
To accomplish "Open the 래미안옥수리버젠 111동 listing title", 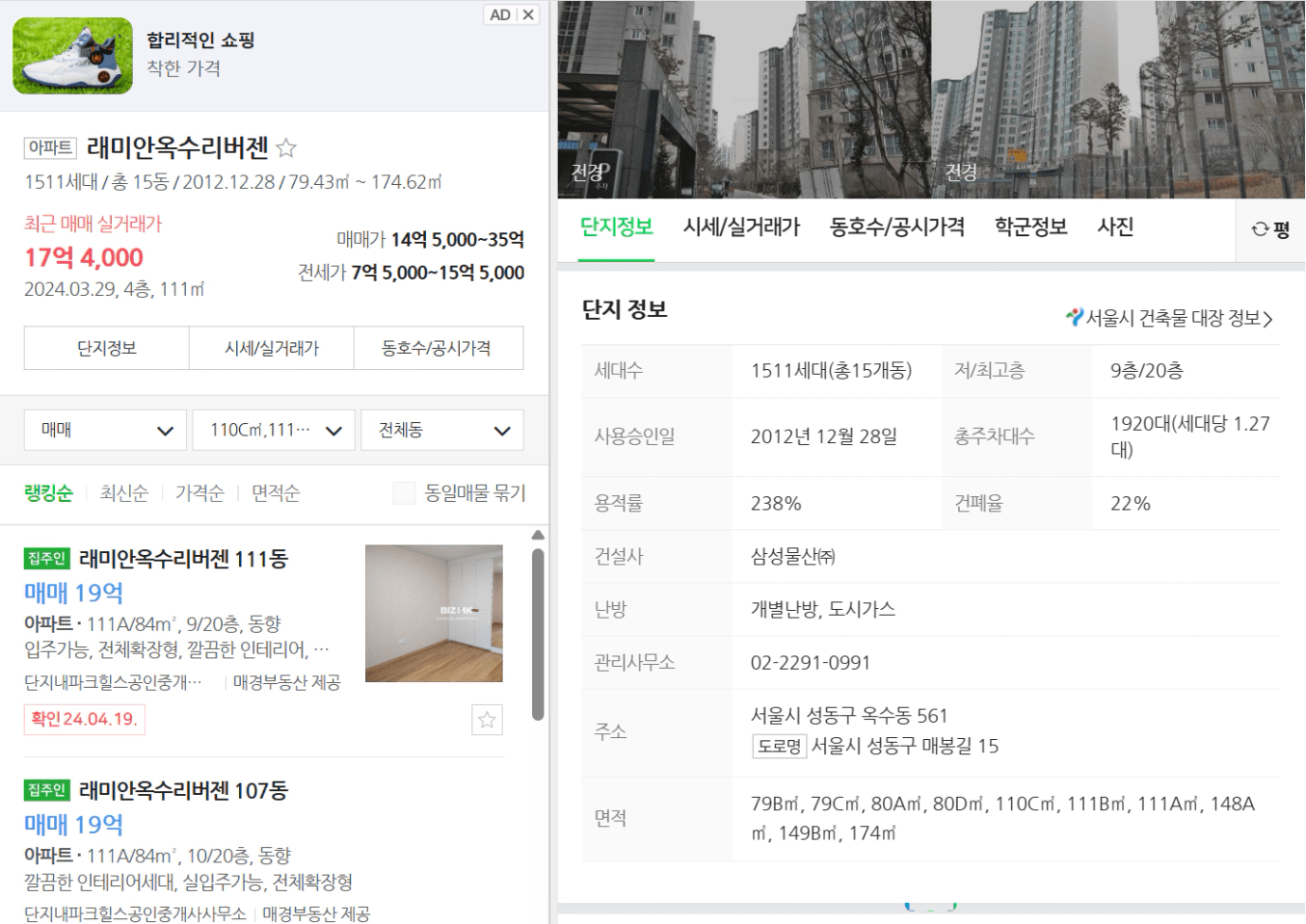I will coord(183,559).
